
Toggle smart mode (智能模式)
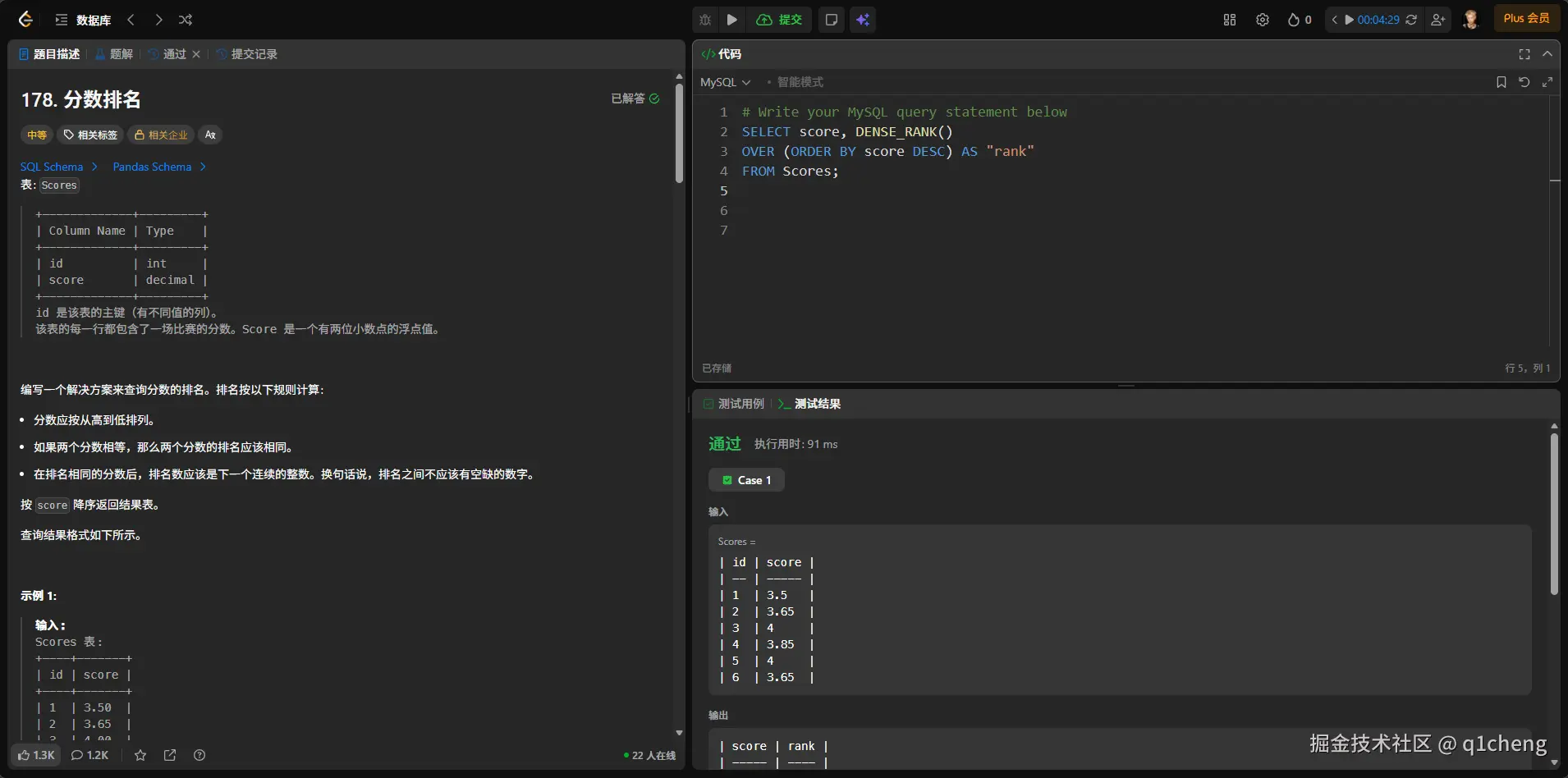click(799, 82)
